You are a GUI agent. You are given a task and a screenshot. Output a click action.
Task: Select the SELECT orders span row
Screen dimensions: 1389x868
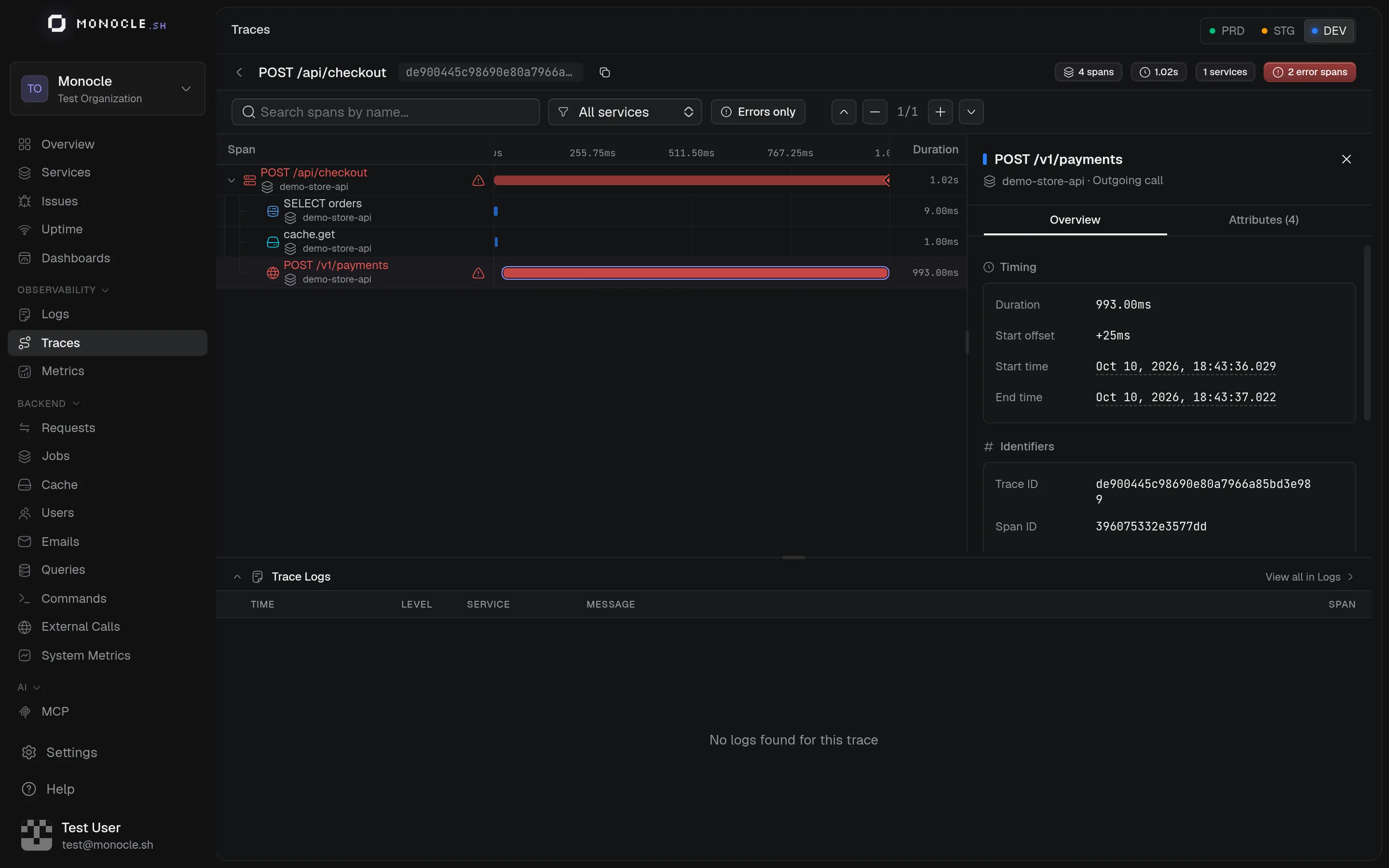[x=591, y=211]
